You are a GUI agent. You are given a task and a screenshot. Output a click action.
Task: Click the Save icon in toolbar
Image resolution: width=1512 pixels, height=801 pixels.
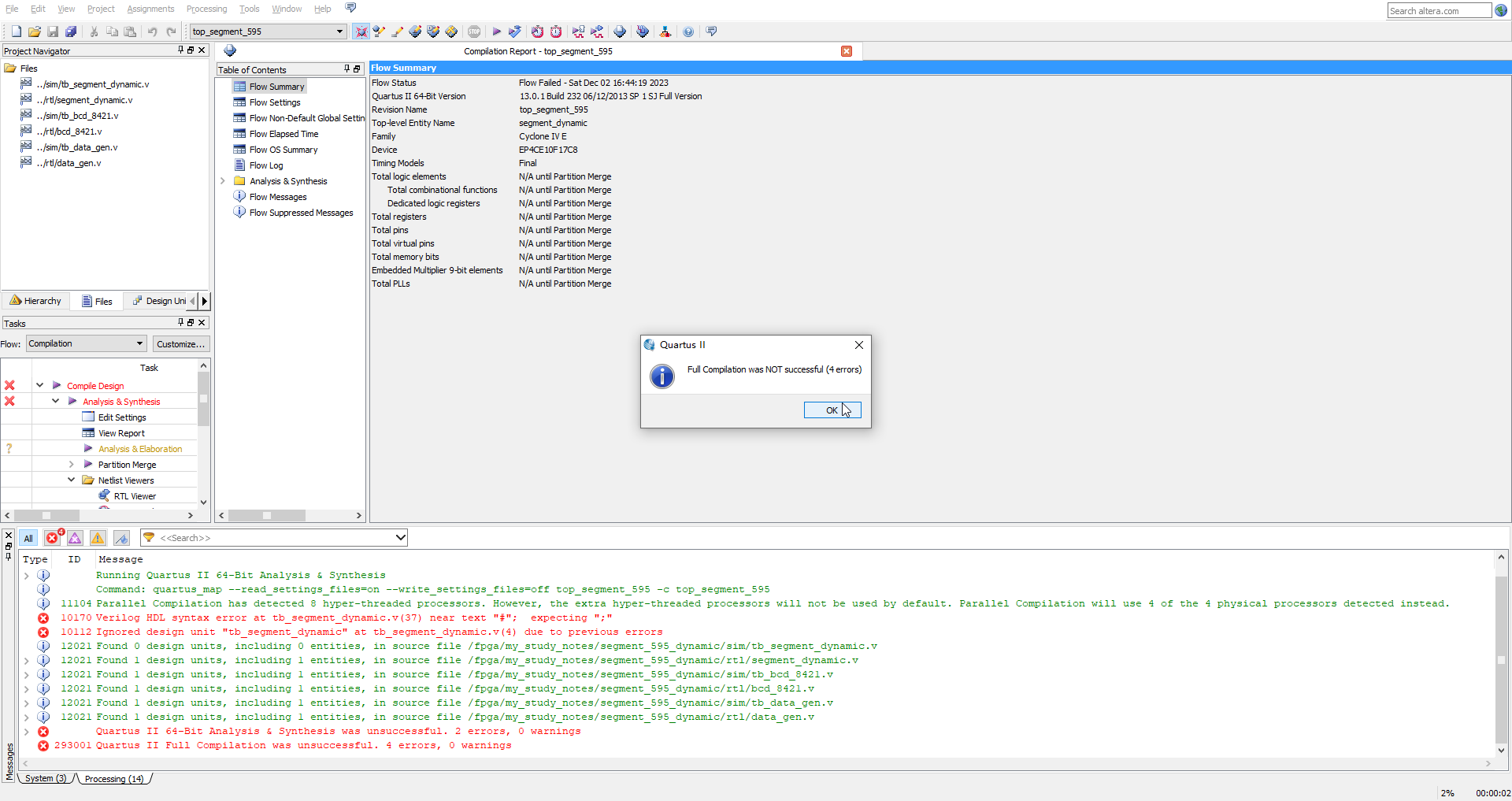click(x=53, y=32)
